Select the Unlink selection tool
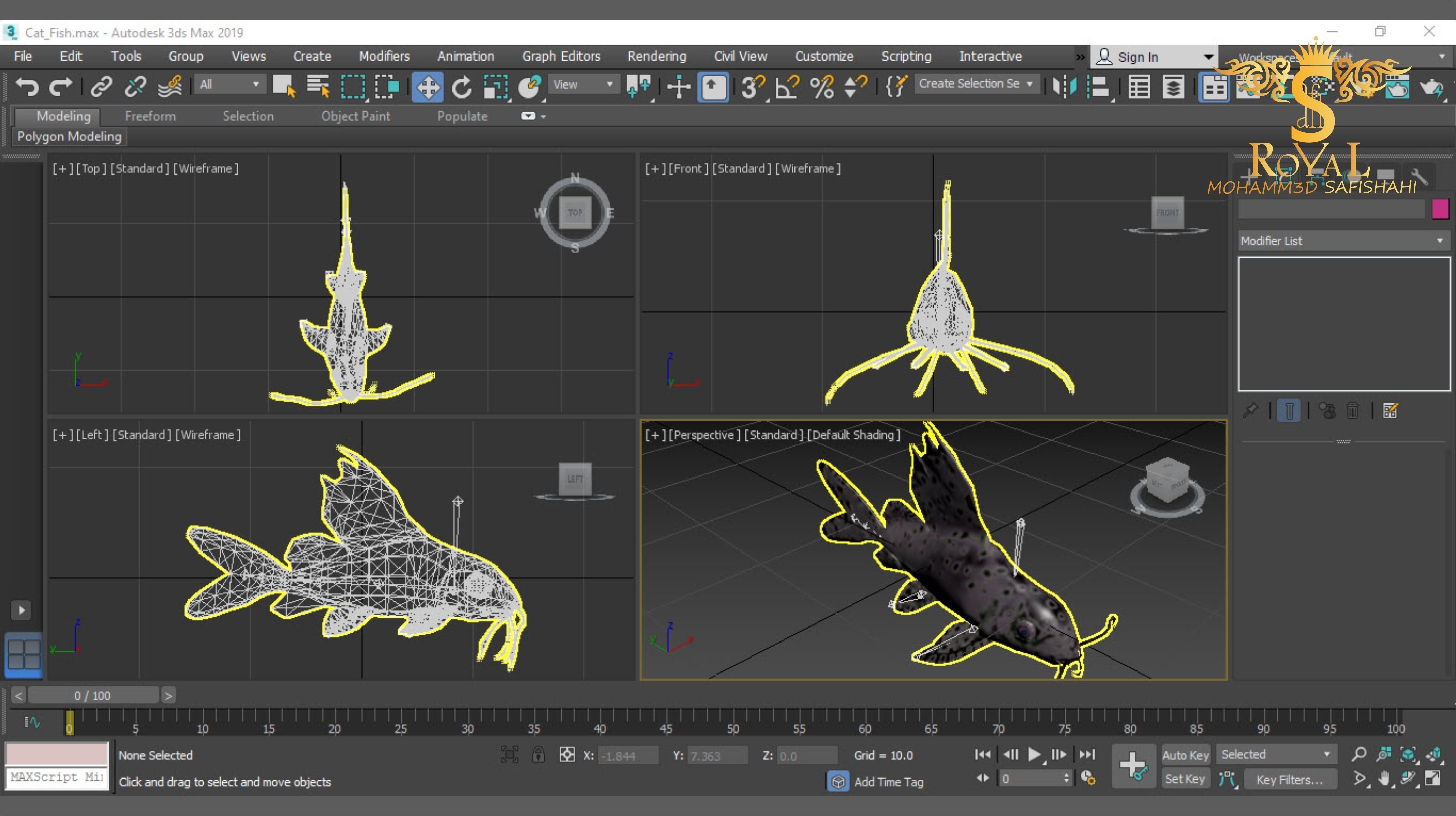The height and width of the screenshot is (816, 1456). click(135, 87)
